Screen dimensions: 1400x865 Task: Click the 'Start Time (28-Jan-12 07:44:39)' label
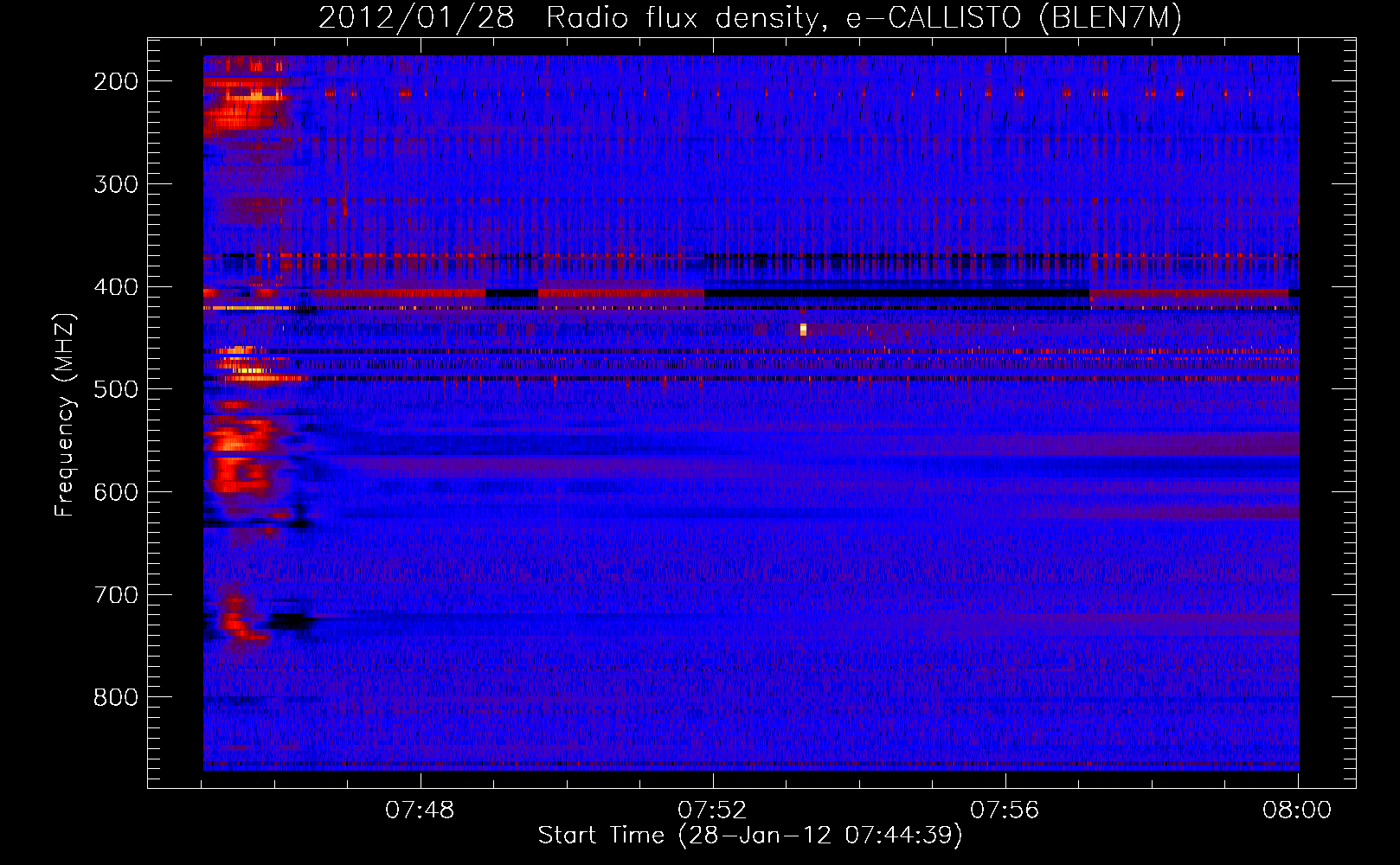click(749, 836)
